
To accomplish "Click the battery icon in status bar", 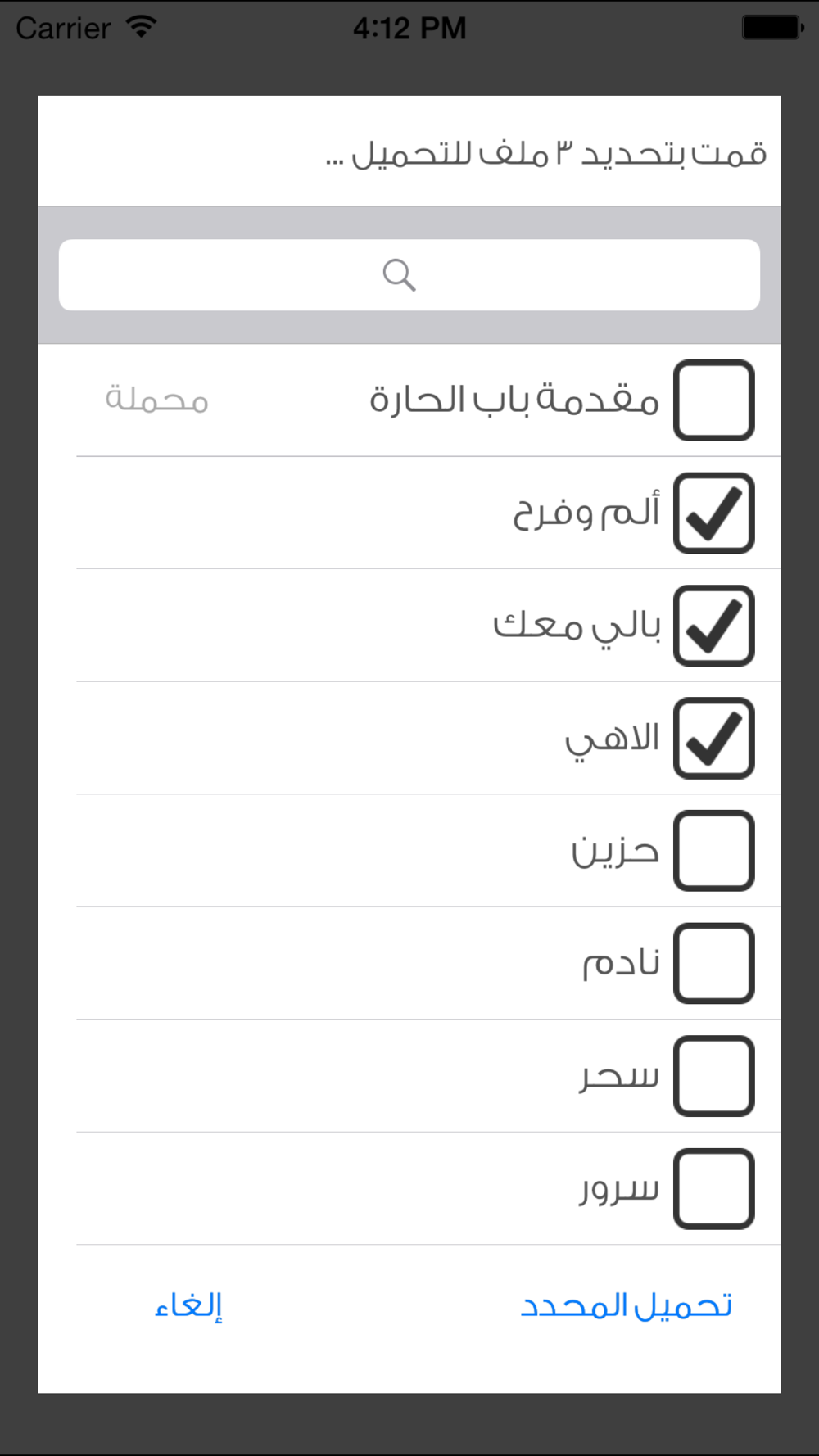I will 772,27.
